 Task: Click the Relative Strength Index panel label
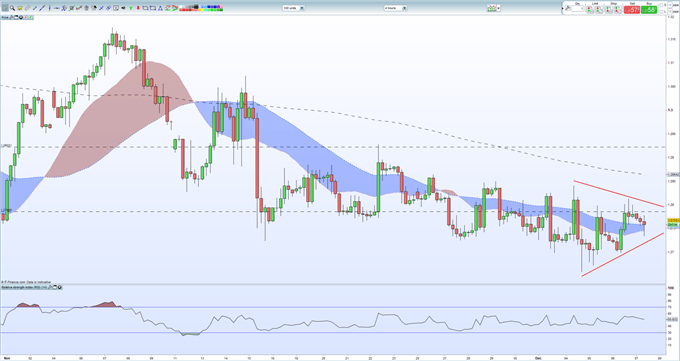tap(24, 287)
